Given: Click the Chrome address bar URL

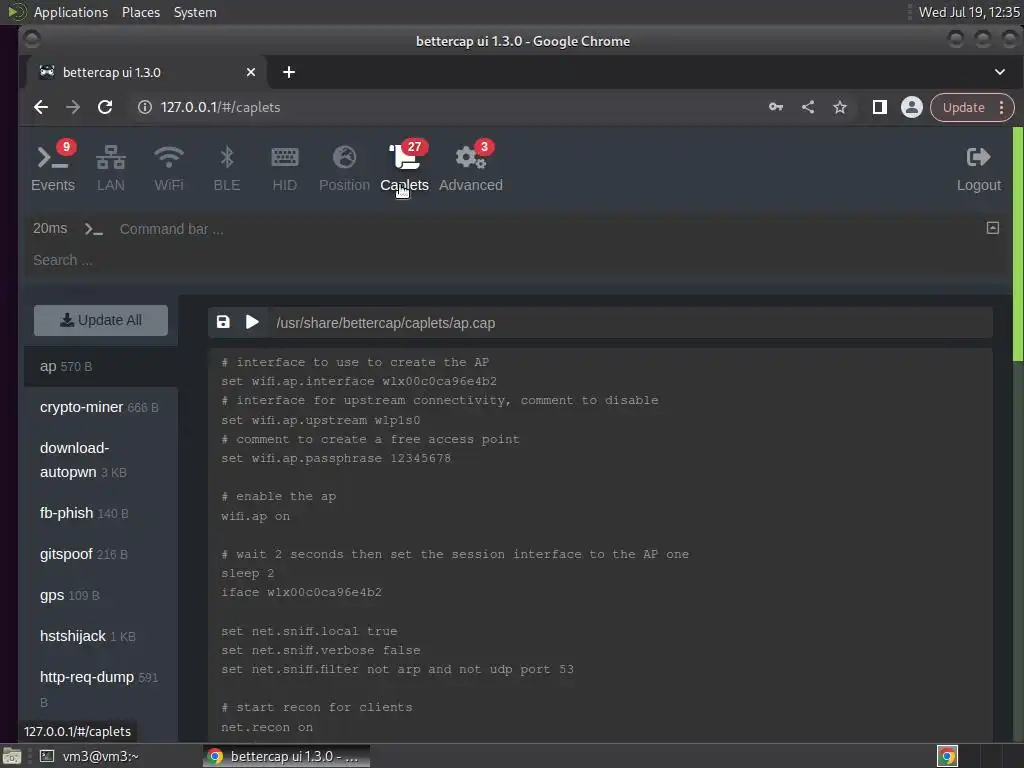Looking at the screenshot, I should click(x=220, y=107).
